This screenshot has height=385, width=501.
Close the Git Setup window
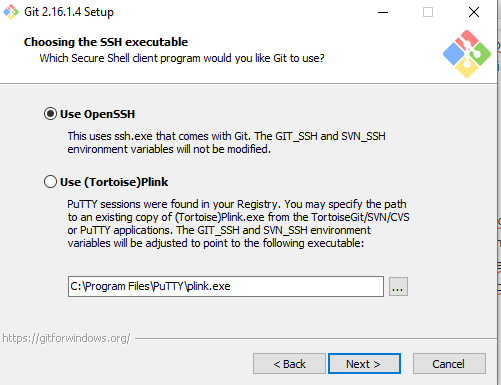point(474,12)
